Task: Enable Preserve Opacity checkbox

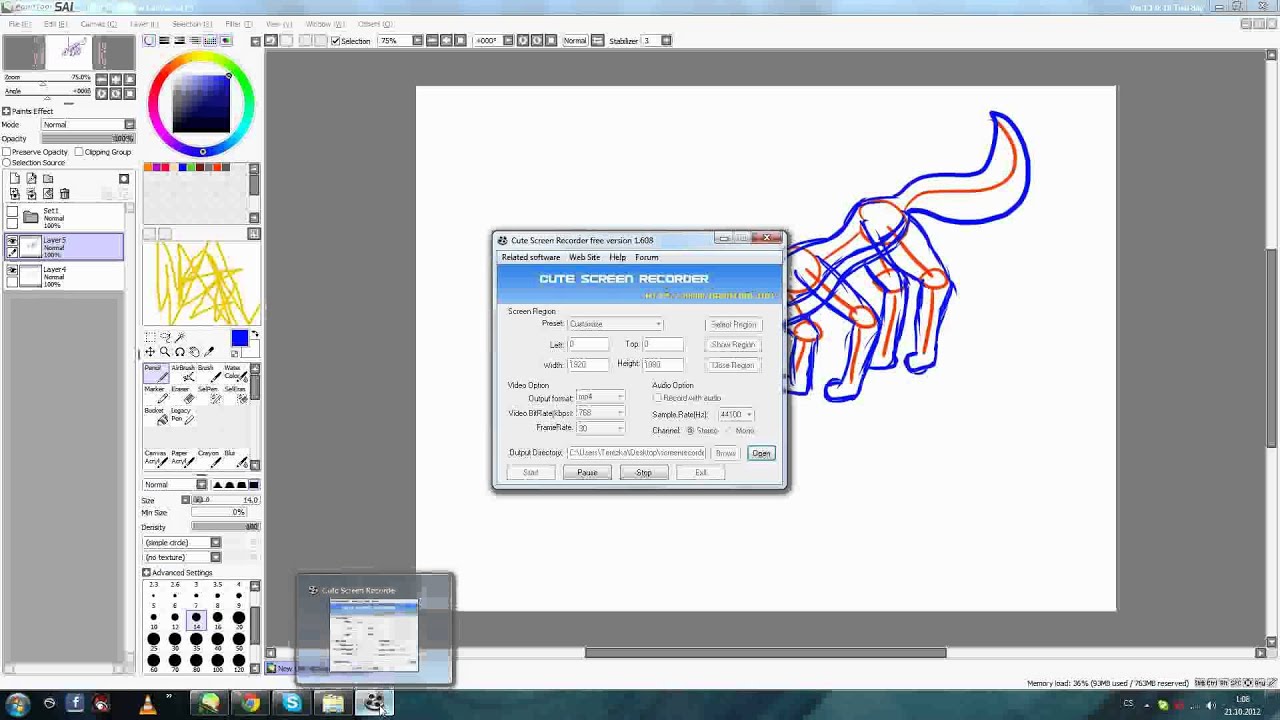Action: [x=6, y=152]
